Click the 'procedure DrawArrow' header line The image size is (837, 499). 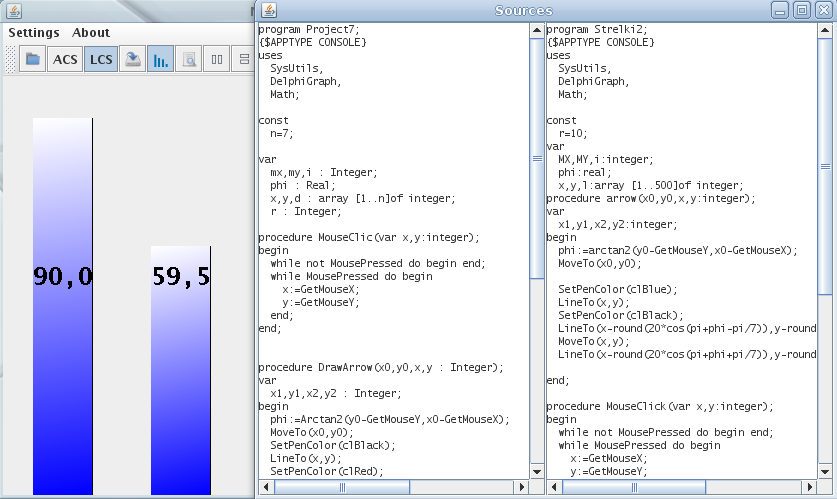click(381, 367)
